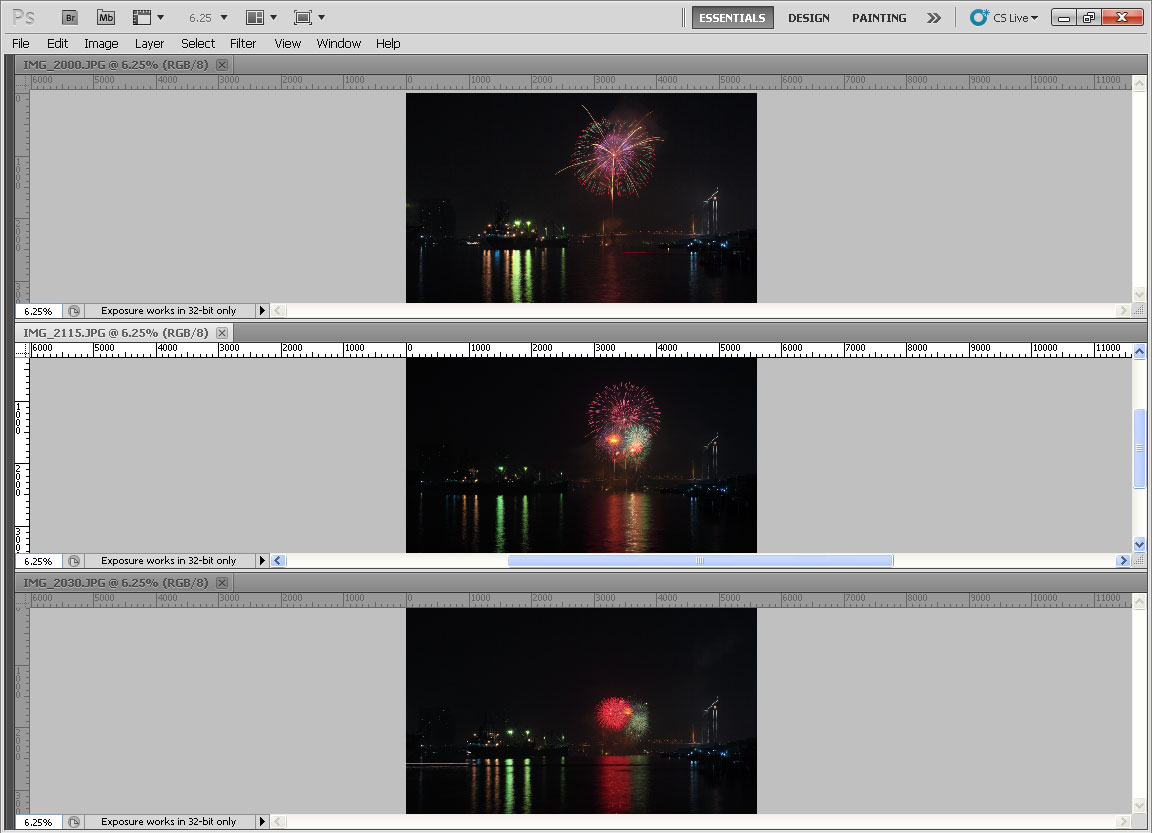Click horizontal scrollbar thumb in IMG_2115 window
The width and height of the screenshot is (1152, 833).
point(700,561)
